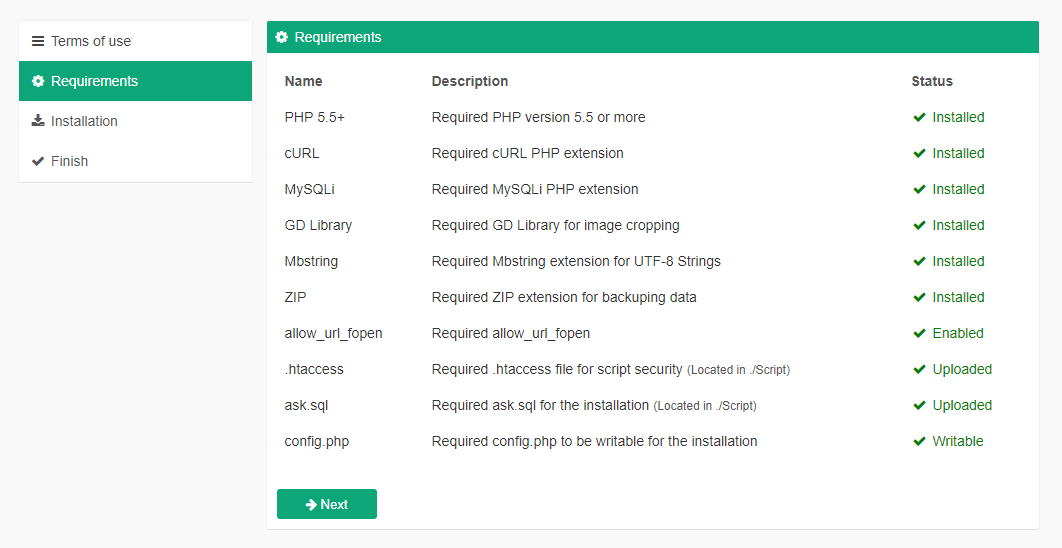Click the check icon for allow_url_fopen Enabled status
This screenshot has width=1062, height=548.
click(919, 333)
